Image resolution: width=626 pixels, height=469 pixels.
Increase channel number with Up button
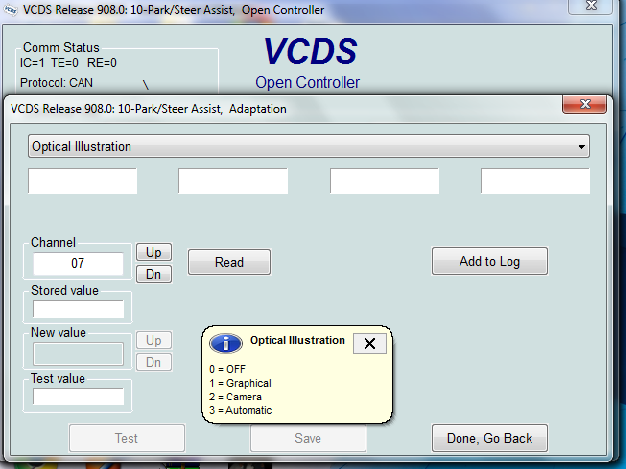(x=153, y=253)
